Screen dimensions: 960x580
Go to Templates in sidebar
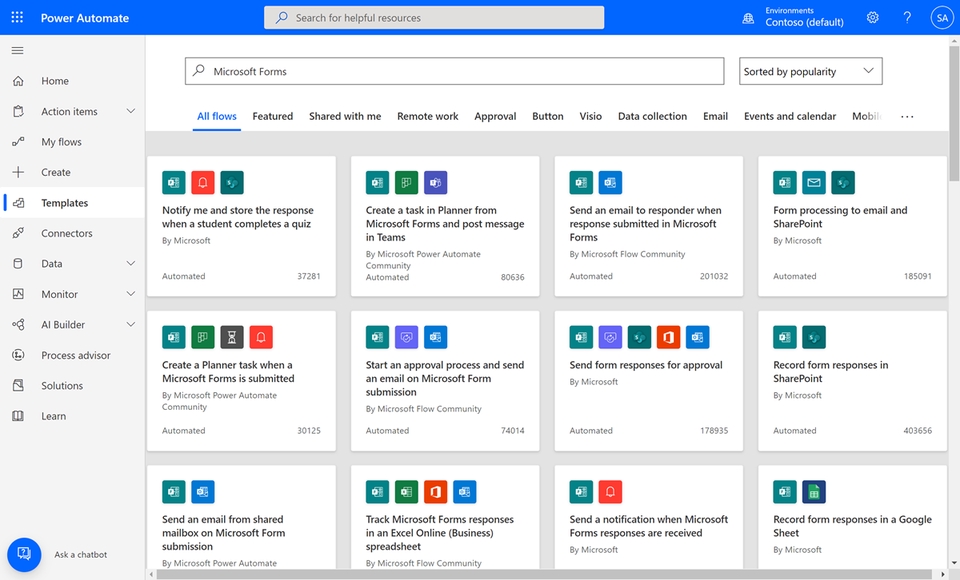72,203
